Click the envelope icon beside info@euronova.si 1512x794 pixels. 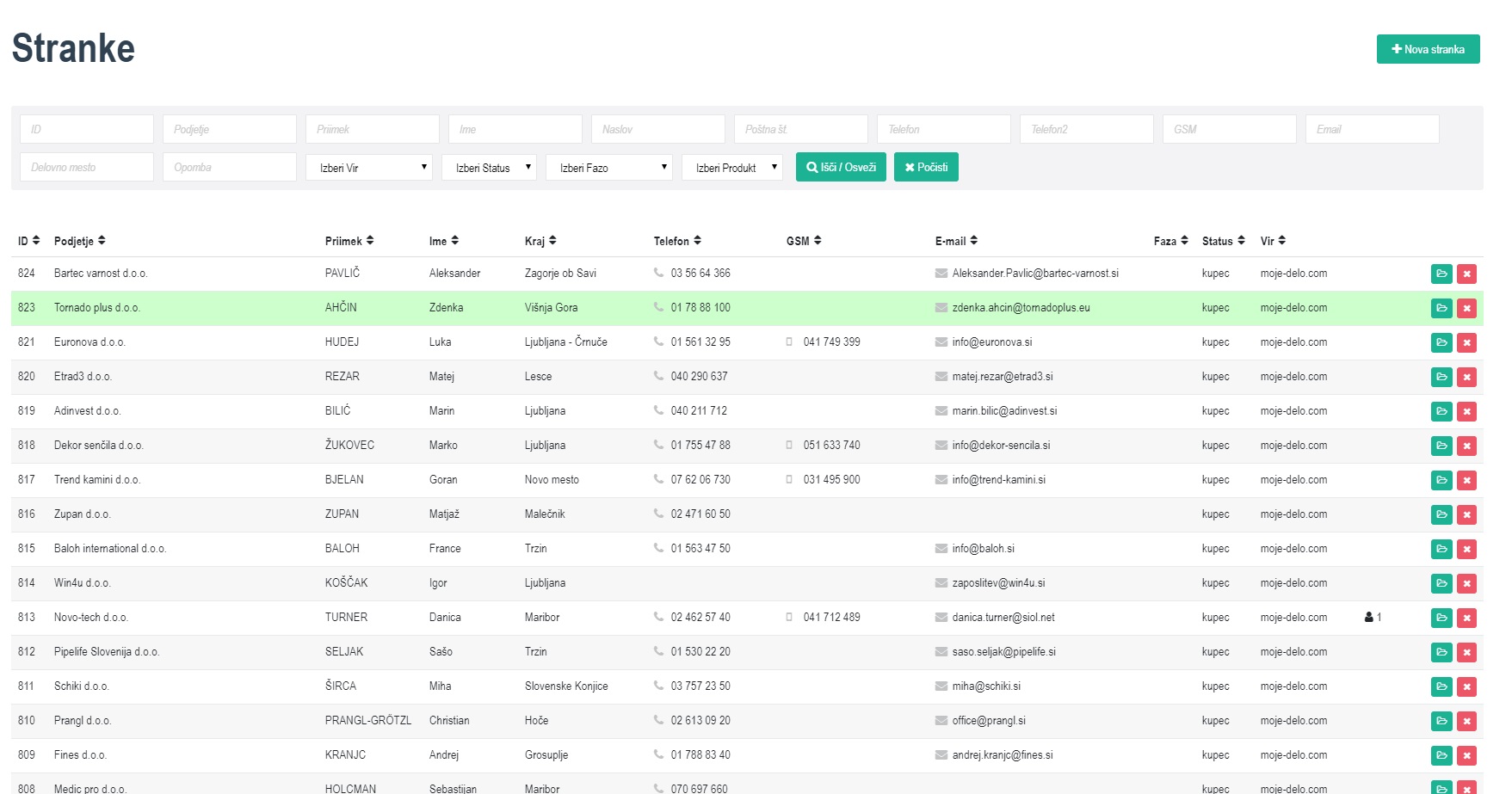click(941, 342)
